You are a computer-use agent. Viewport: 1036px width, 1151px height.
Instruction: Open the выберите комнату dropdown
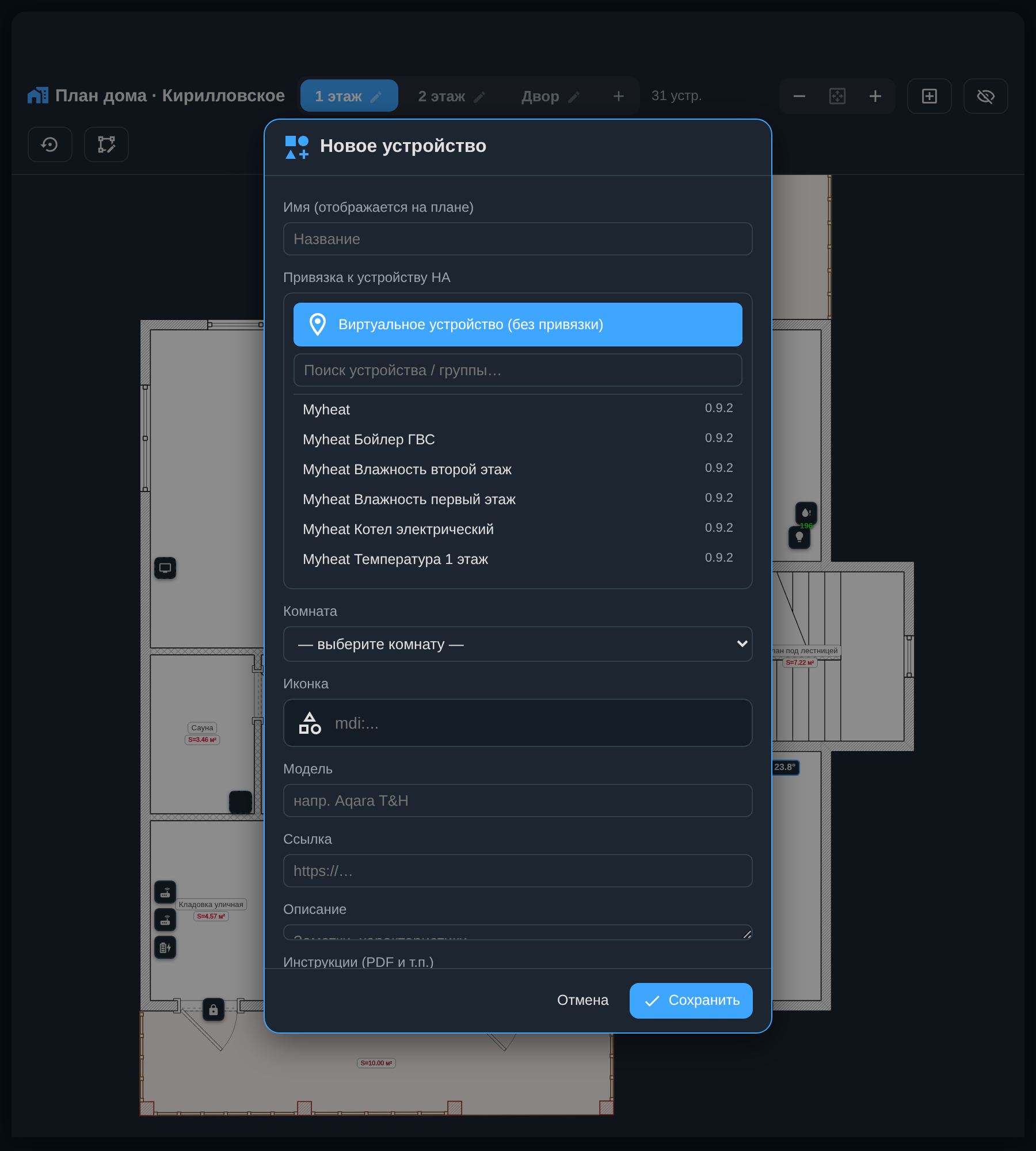(518, 644)
